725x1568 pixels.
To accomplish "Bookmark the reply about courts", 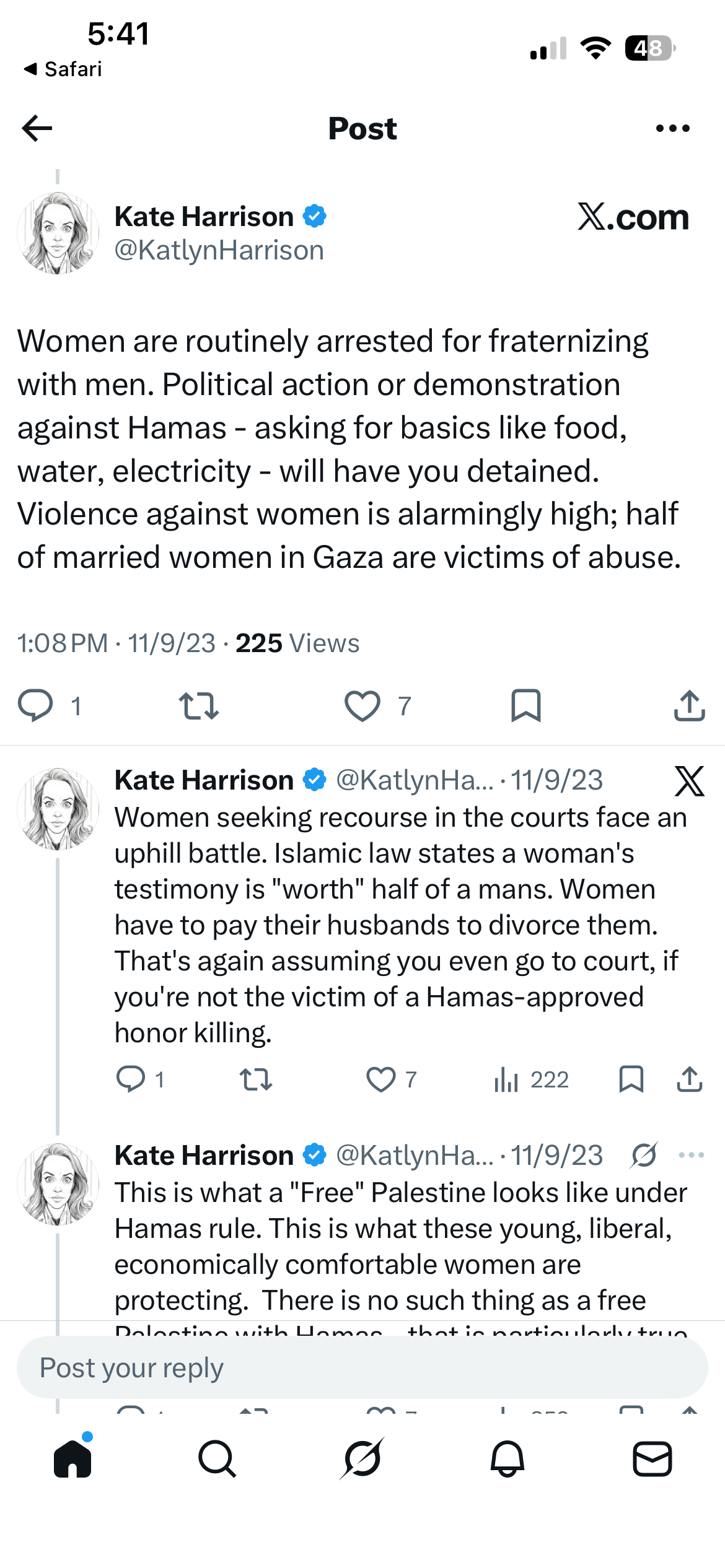I will click(x=631, y=1079).
